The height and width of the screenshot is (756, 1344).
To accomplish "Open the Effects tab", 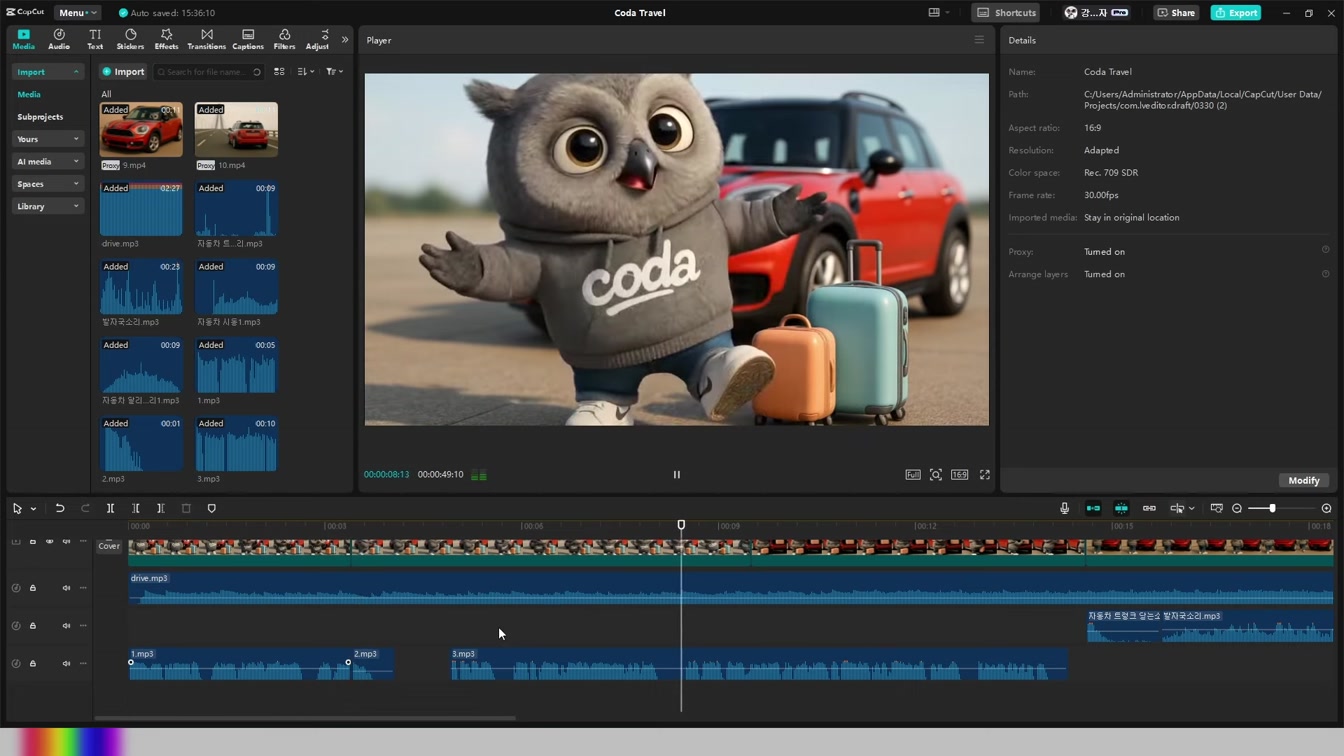I will click(166, 39).
